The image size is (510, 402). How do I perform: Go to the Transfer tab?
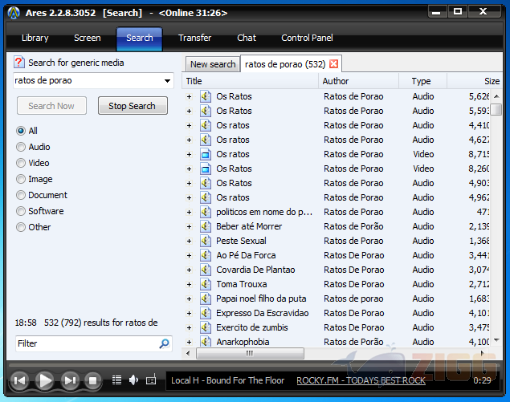(x=195, y=38)
